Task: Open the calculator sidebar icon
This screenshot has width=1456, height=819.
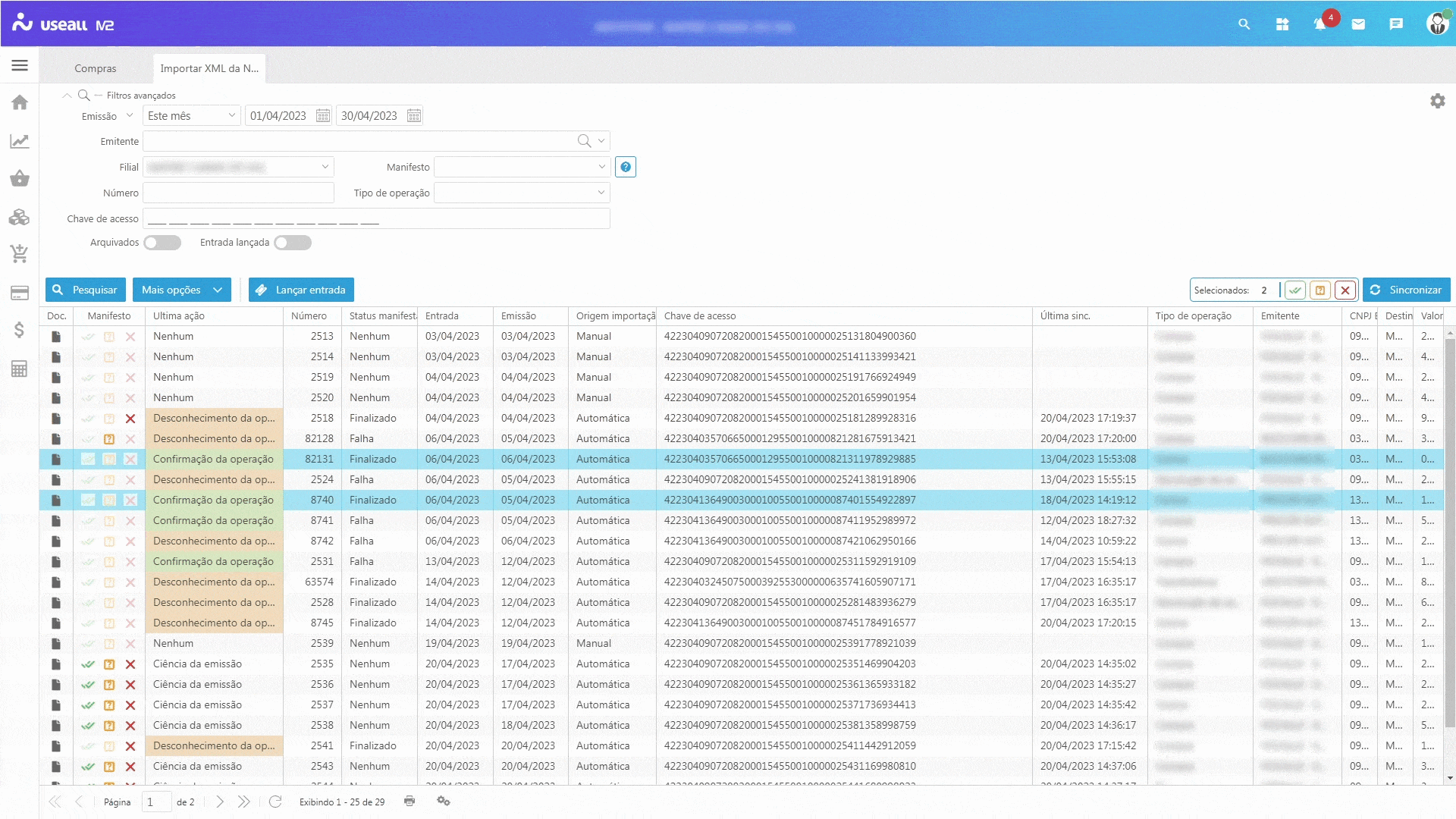Action: point(20,369)
